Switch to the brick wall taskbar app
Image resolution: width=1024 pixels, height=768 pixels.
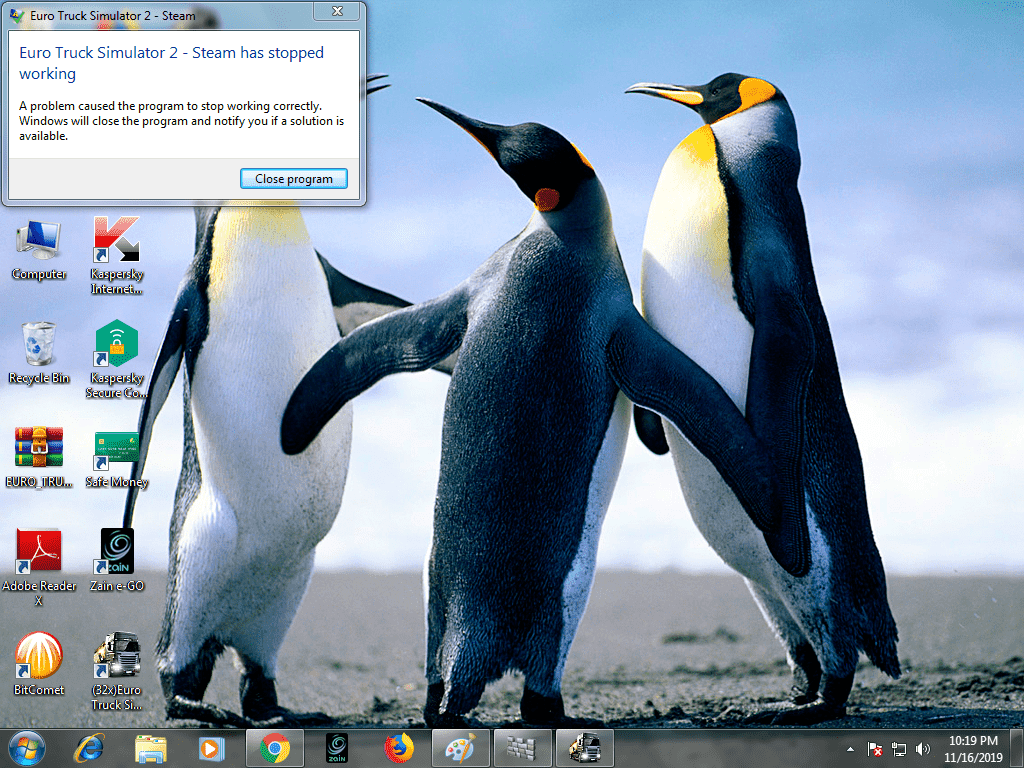point(523,748)
